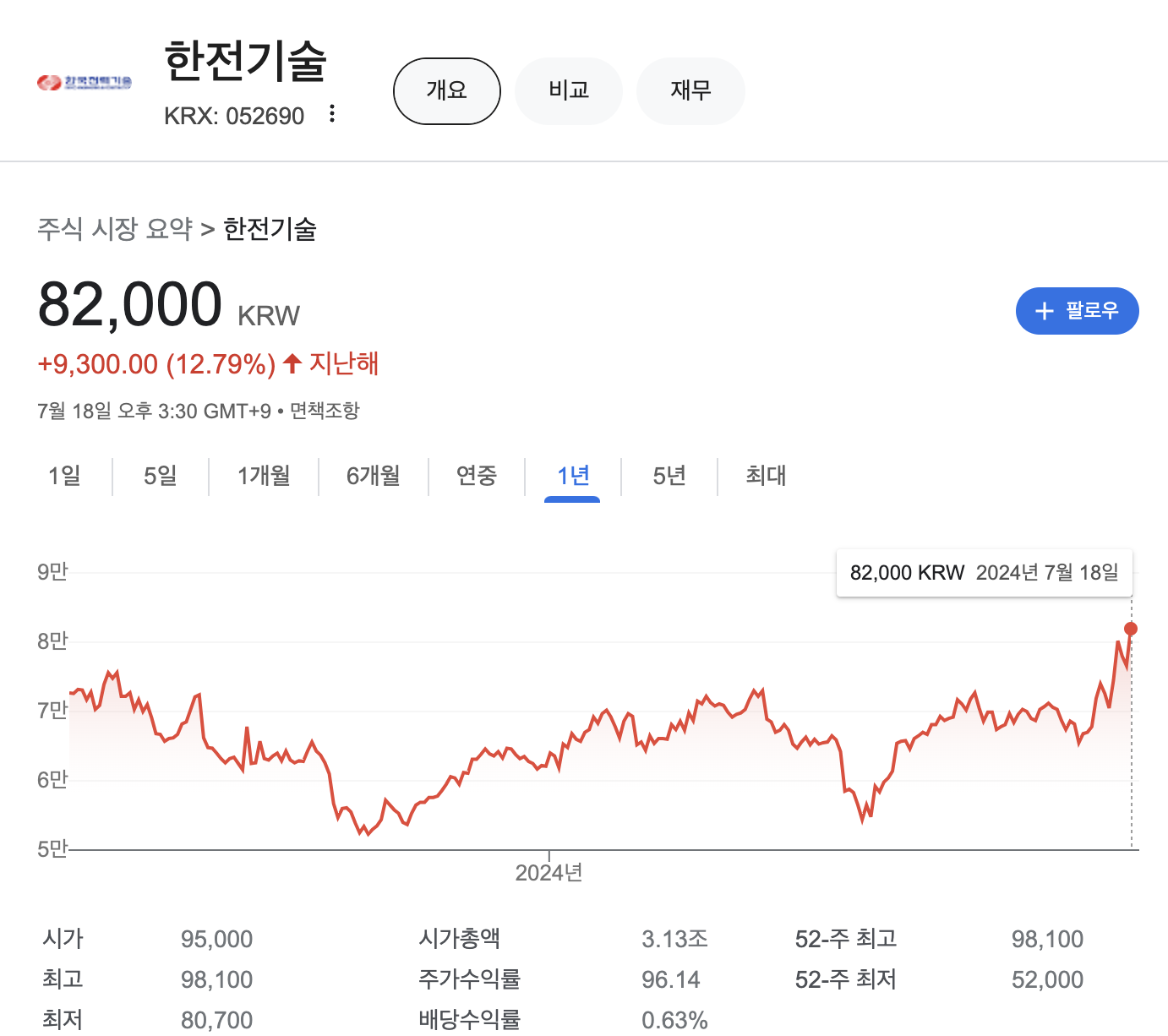Click the 시가총액 value 3.13조
This screenshot has width=1168, height=1036.
tap(674, 939)
